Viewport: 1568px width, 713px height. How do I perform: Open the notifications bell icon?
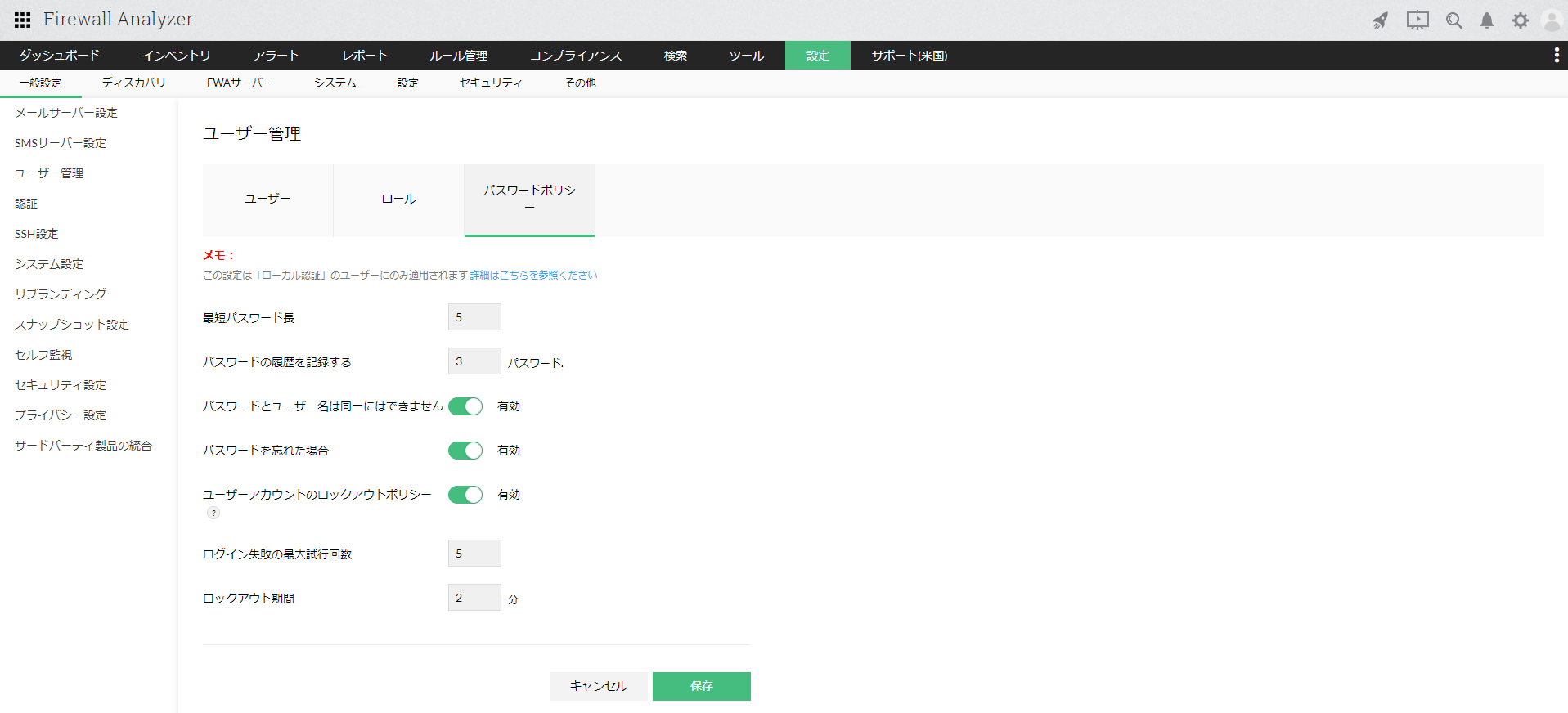[1487, 20]
